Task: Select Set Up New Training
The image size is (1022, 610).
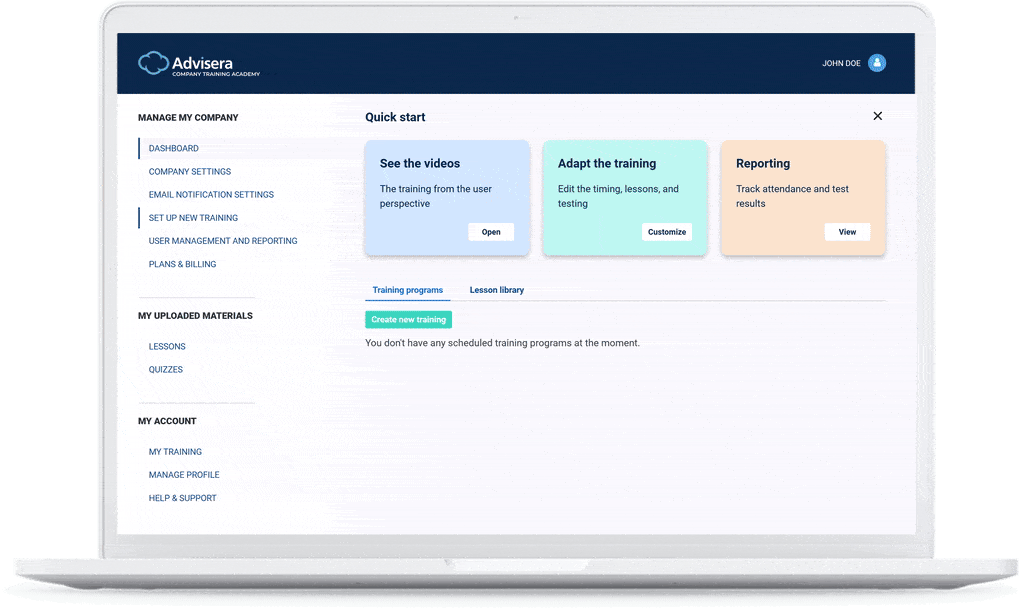Action: (x=193, y=218)
